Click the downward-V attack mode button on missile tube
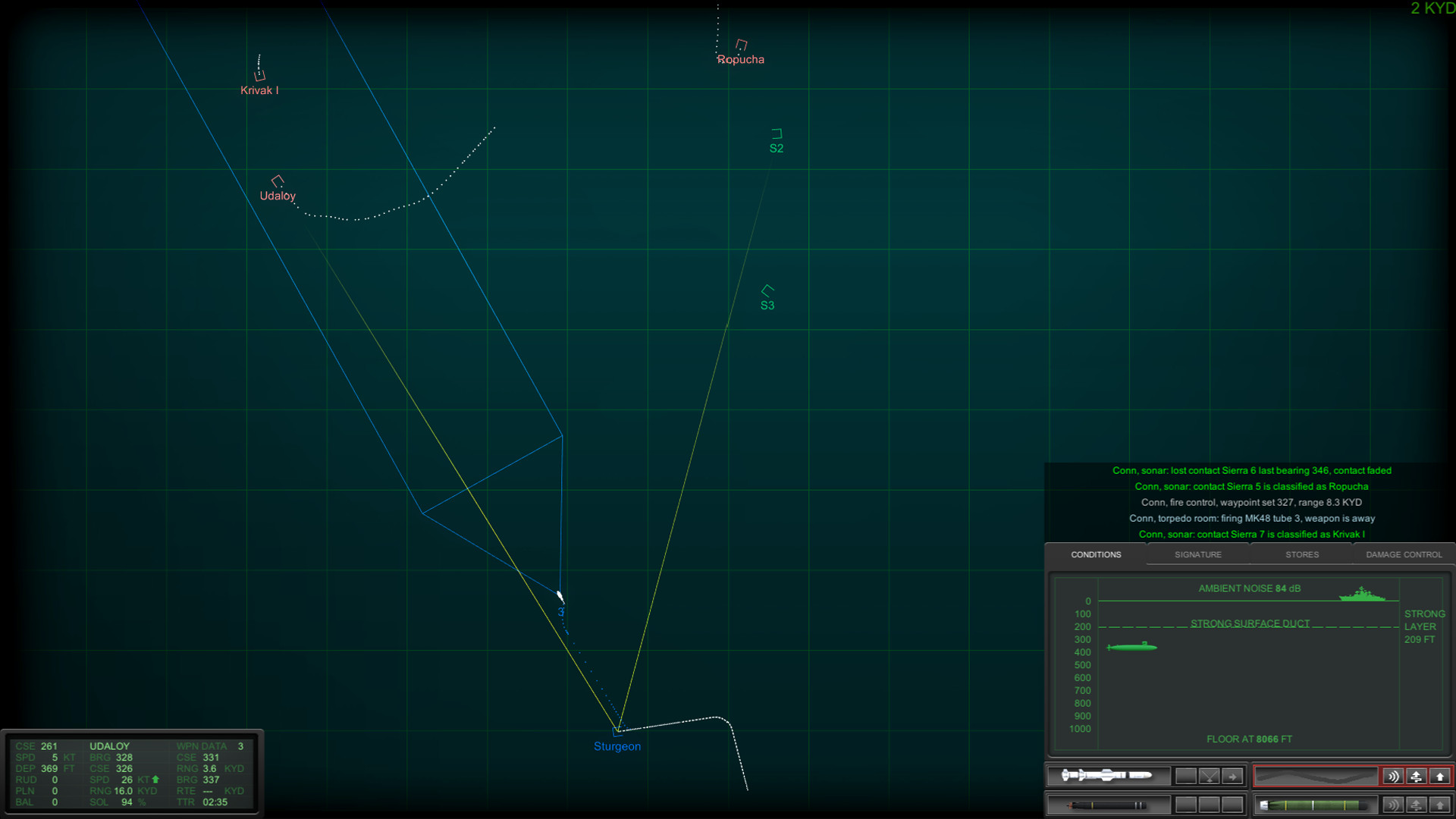The image size is (1456, 819). [1210, 777]
